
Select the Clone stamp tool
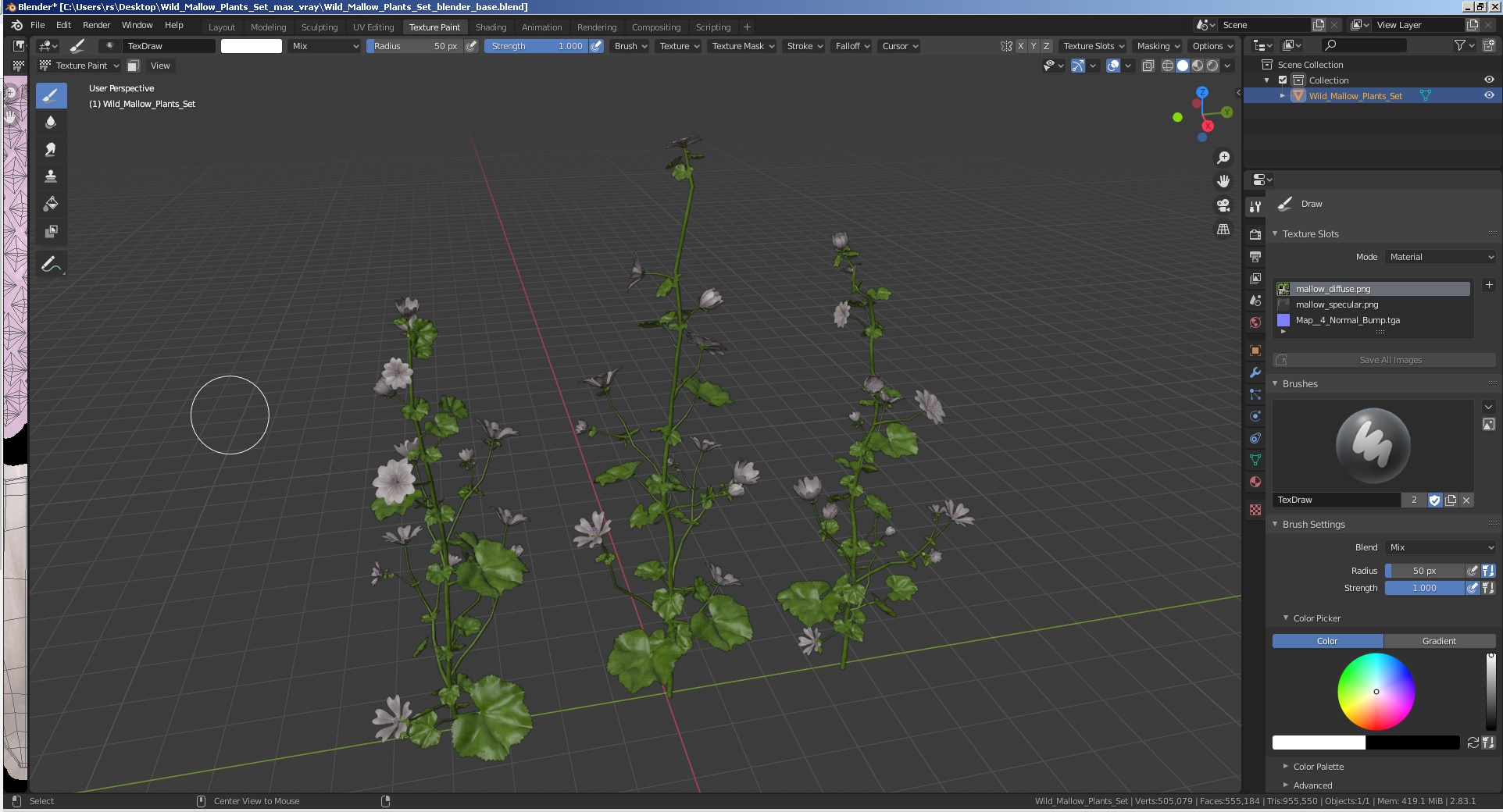pos(51,176)
